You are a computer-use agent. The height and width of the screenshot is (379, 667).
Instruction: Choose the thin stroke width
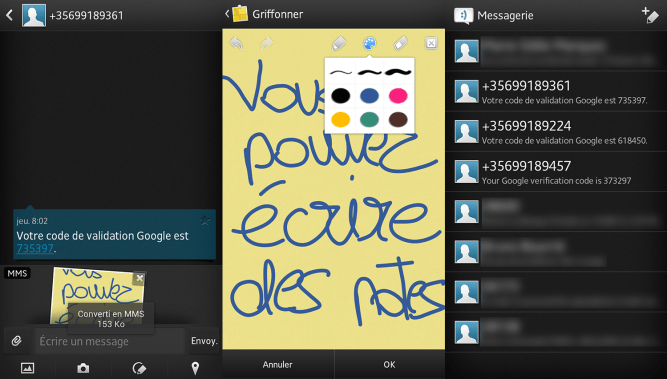(x=341, y=72)
